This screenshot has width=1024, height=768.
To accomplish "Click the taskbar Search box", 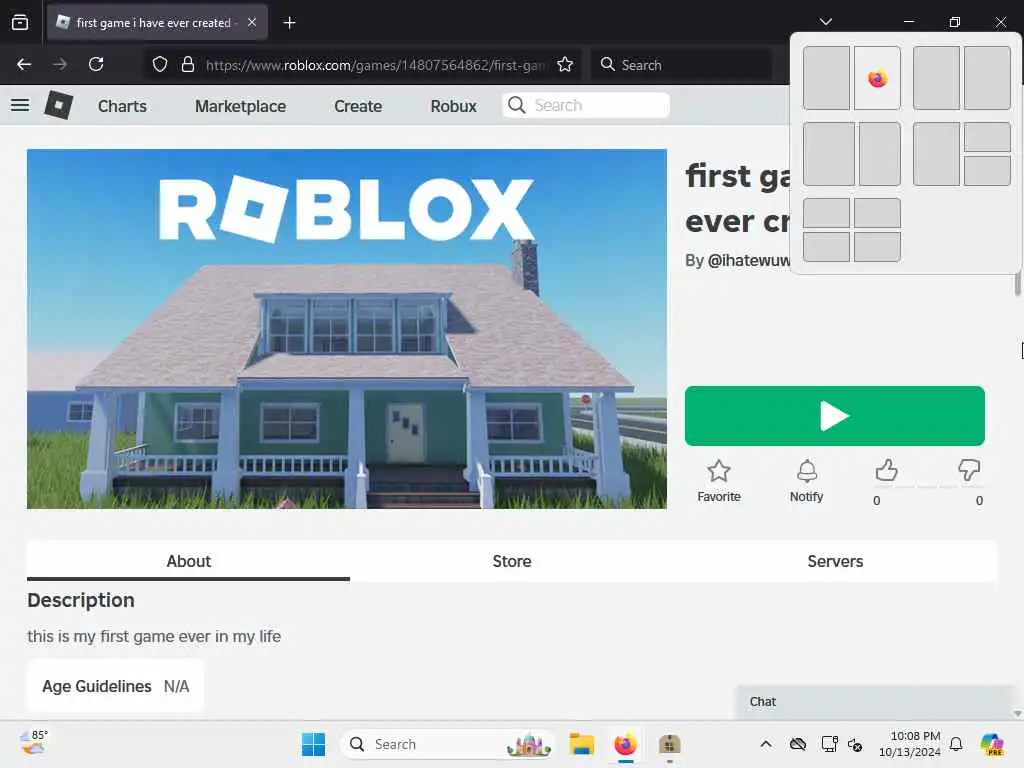I will click(x=447, y=744).
